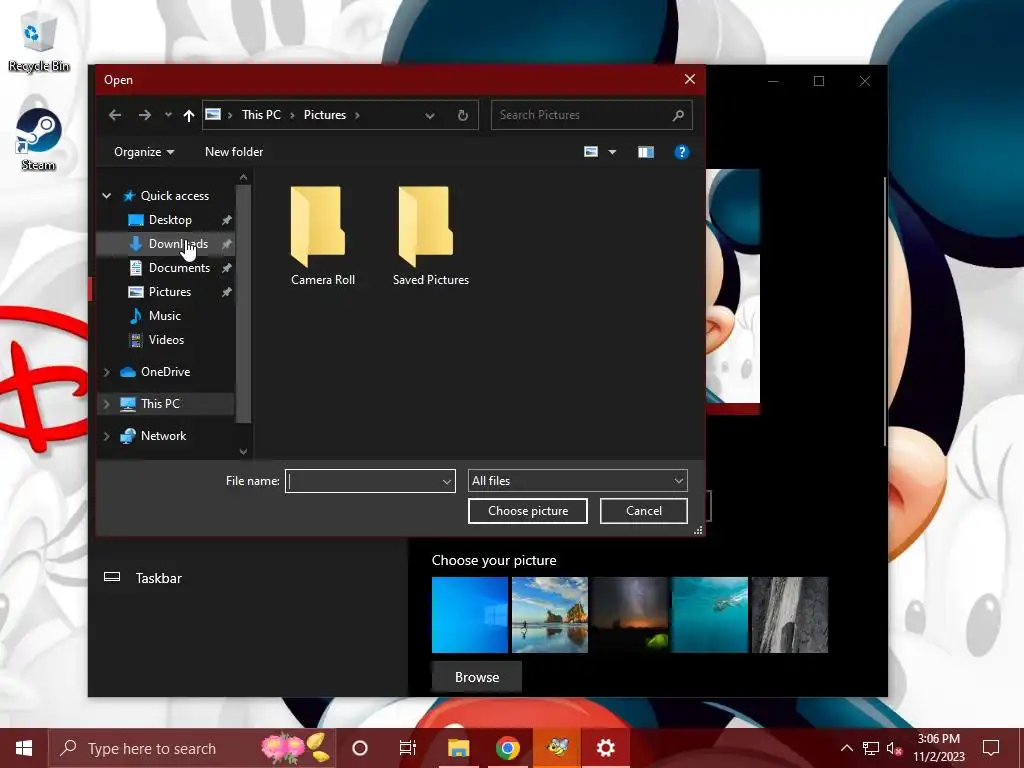Select the Steam desktop shortcut

[39, 139]
